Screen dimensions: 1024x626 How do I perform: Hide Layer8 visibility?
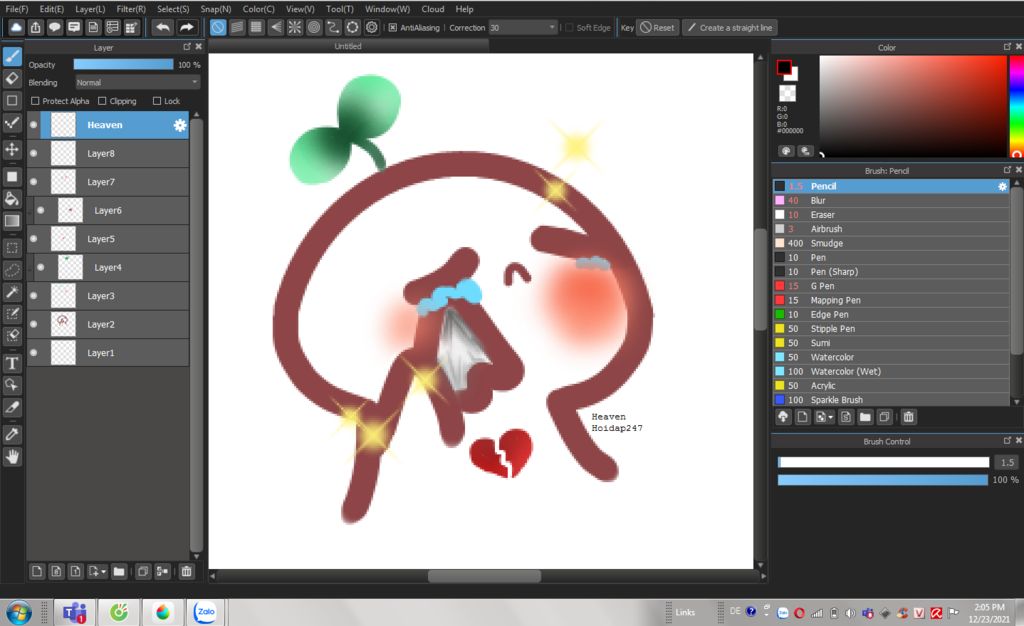33,153
